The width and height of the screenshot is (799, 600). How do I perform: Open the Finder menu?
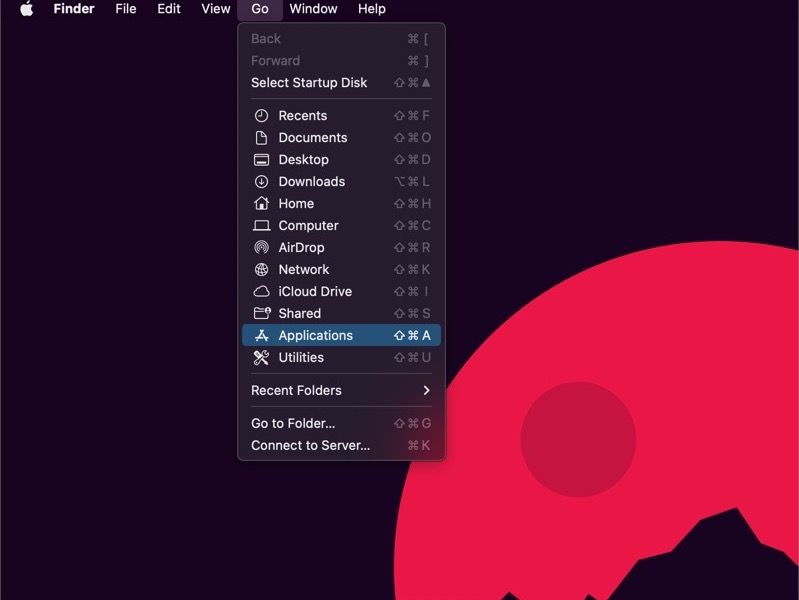tap(74, 9)
